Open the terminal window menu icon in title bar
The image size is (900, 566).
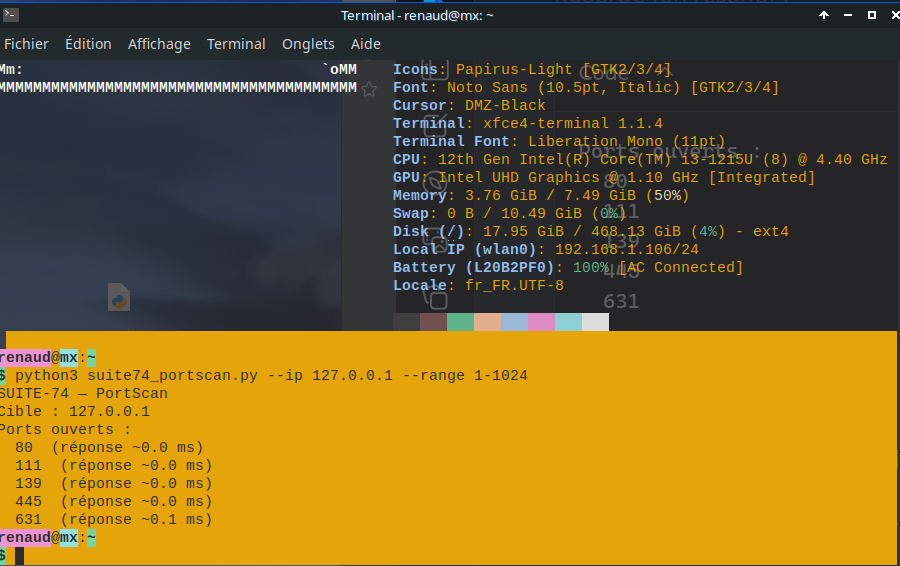[10, 15]
